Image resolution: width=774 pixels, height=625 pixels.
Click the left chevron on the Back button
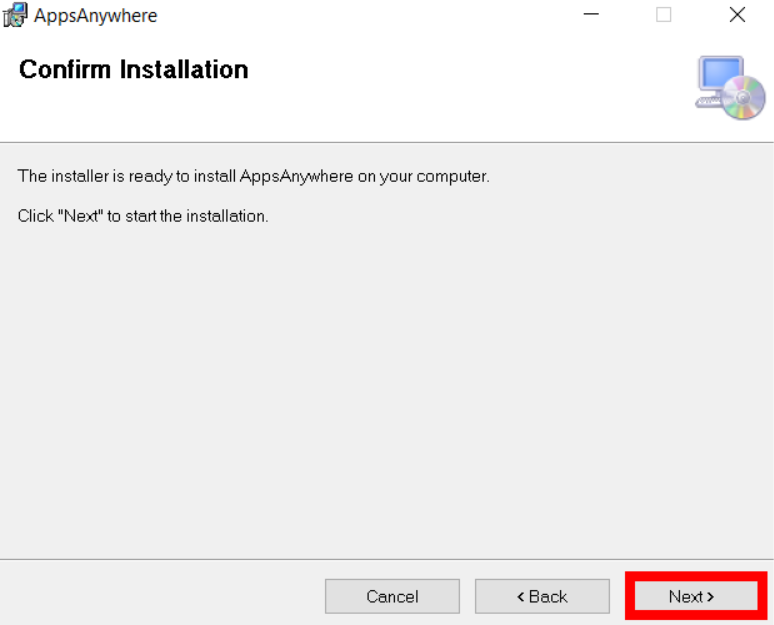pos(520,597)
